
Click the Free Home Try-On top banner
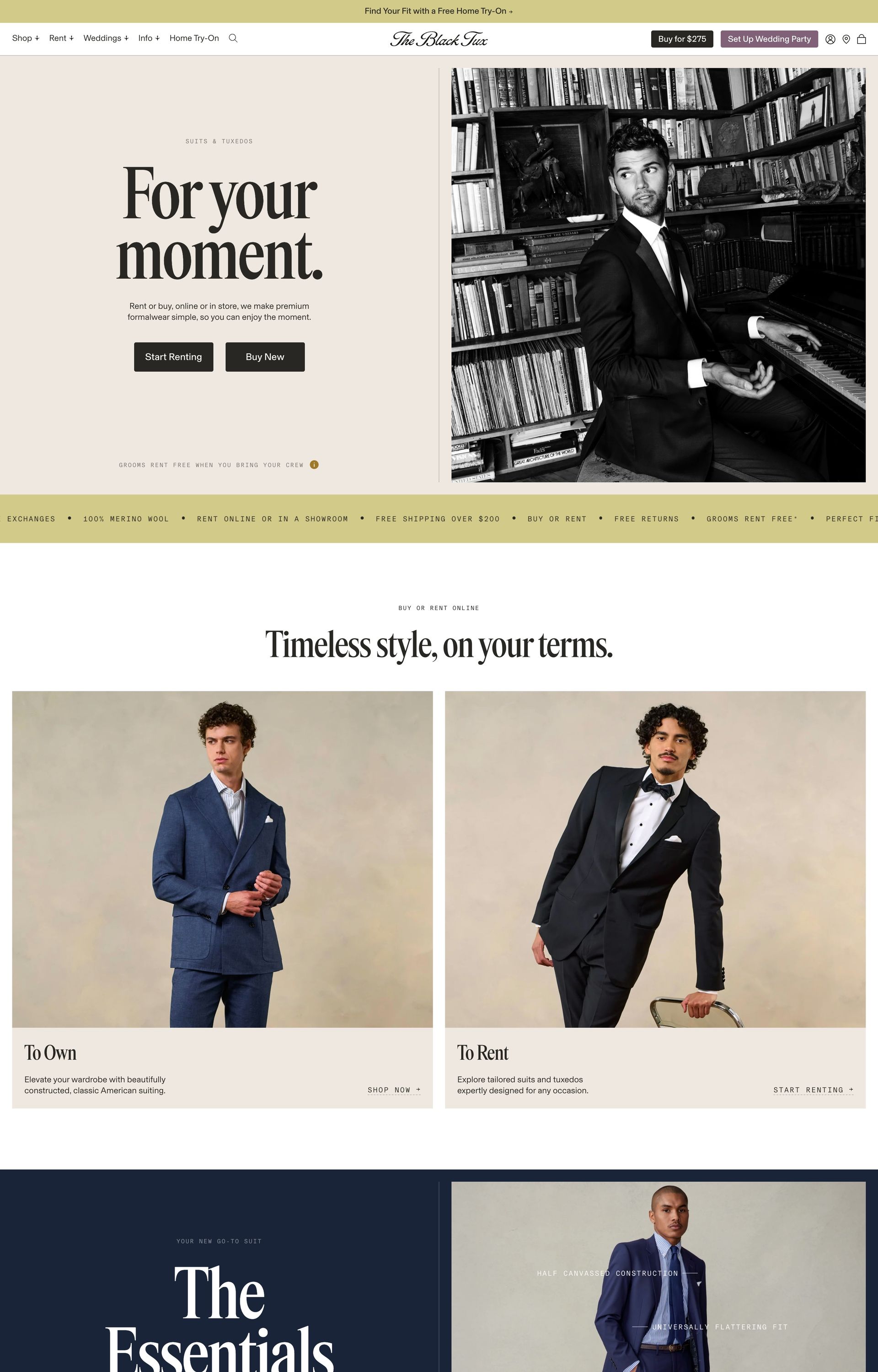439,11
